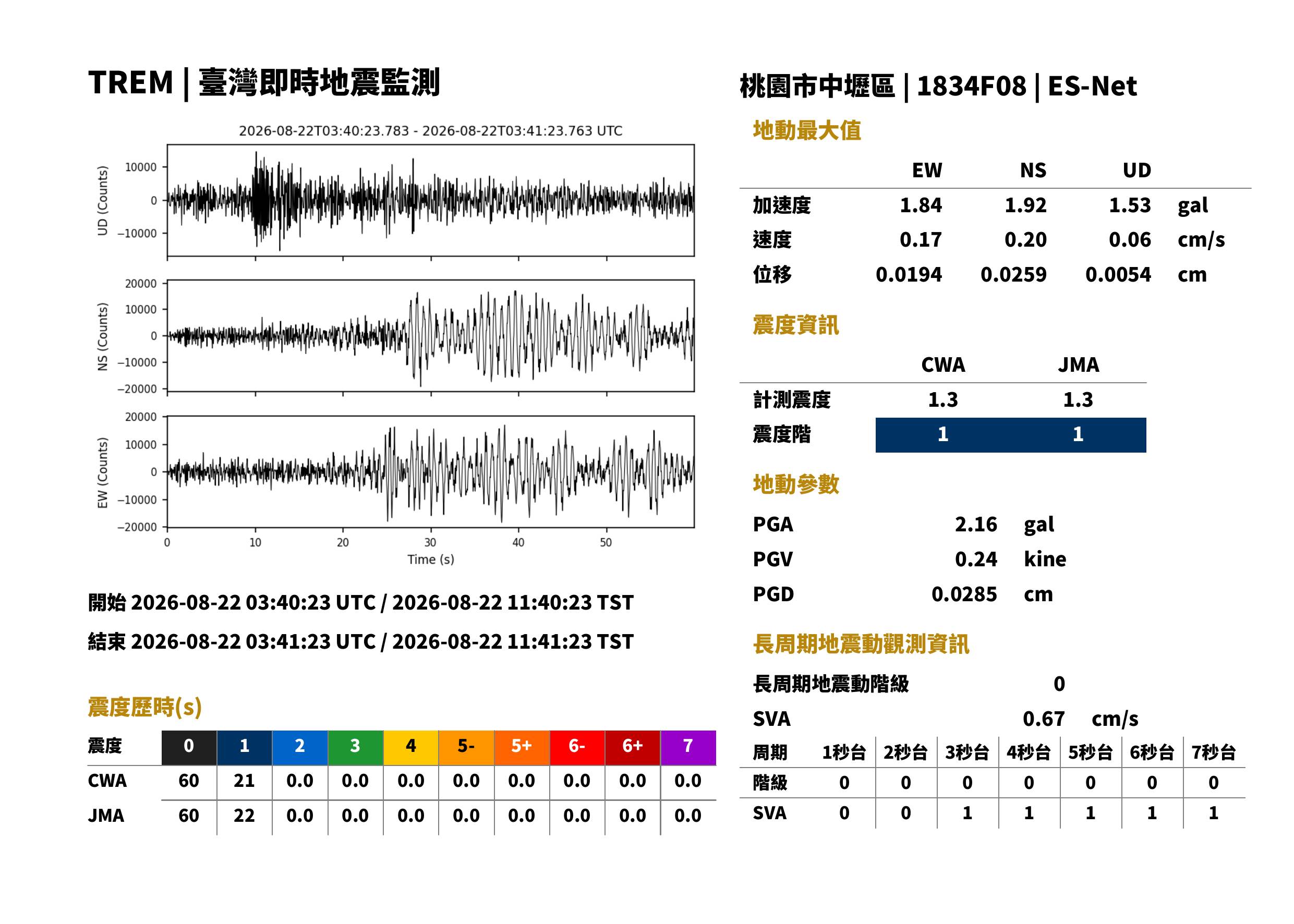Click the PGA value 2.16
Viewport: 1294px width, 924px height.
(x=976, y=524)
